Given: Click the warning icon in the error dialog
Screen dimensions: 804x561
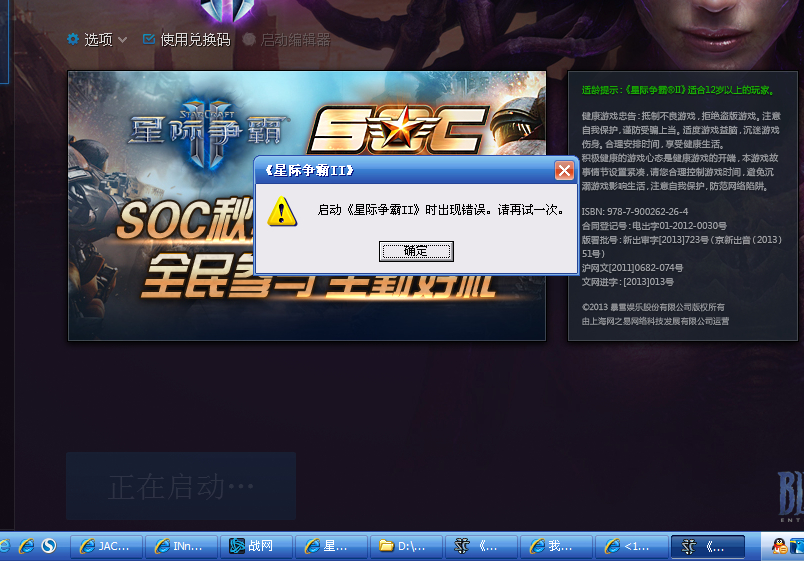Looking at the screenshot, I should 282,211.
